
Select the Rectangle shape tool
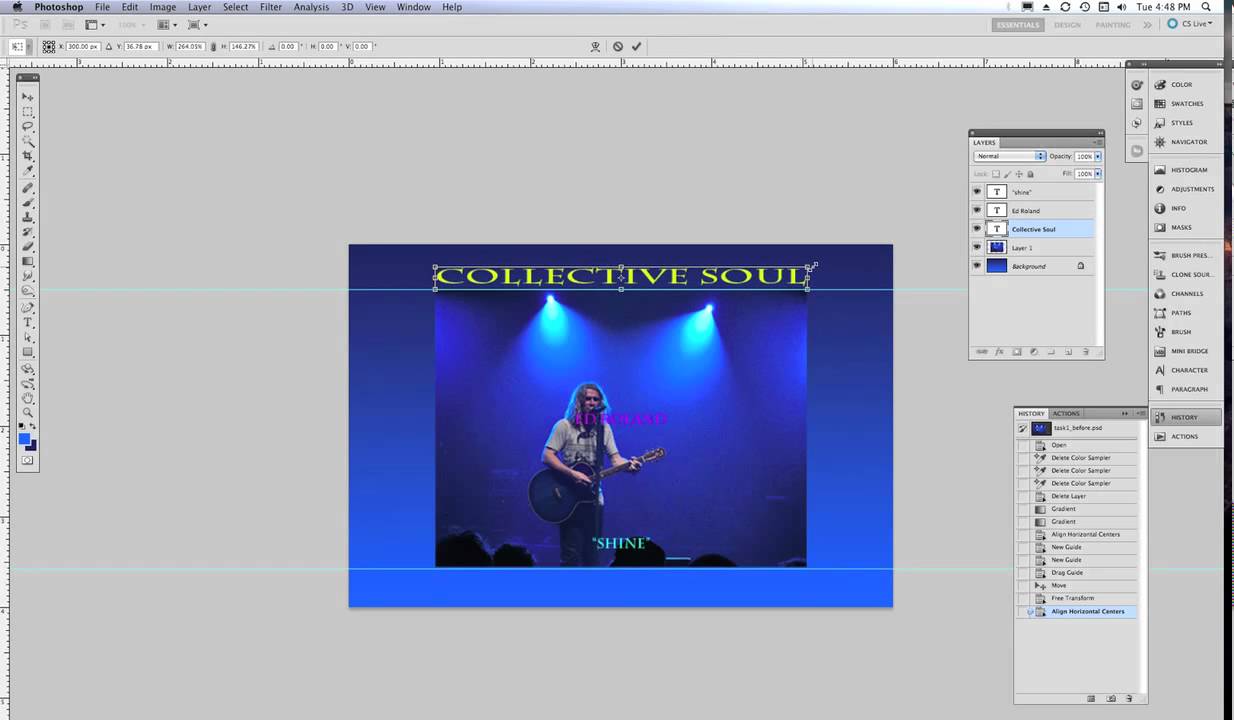[28, 353]
